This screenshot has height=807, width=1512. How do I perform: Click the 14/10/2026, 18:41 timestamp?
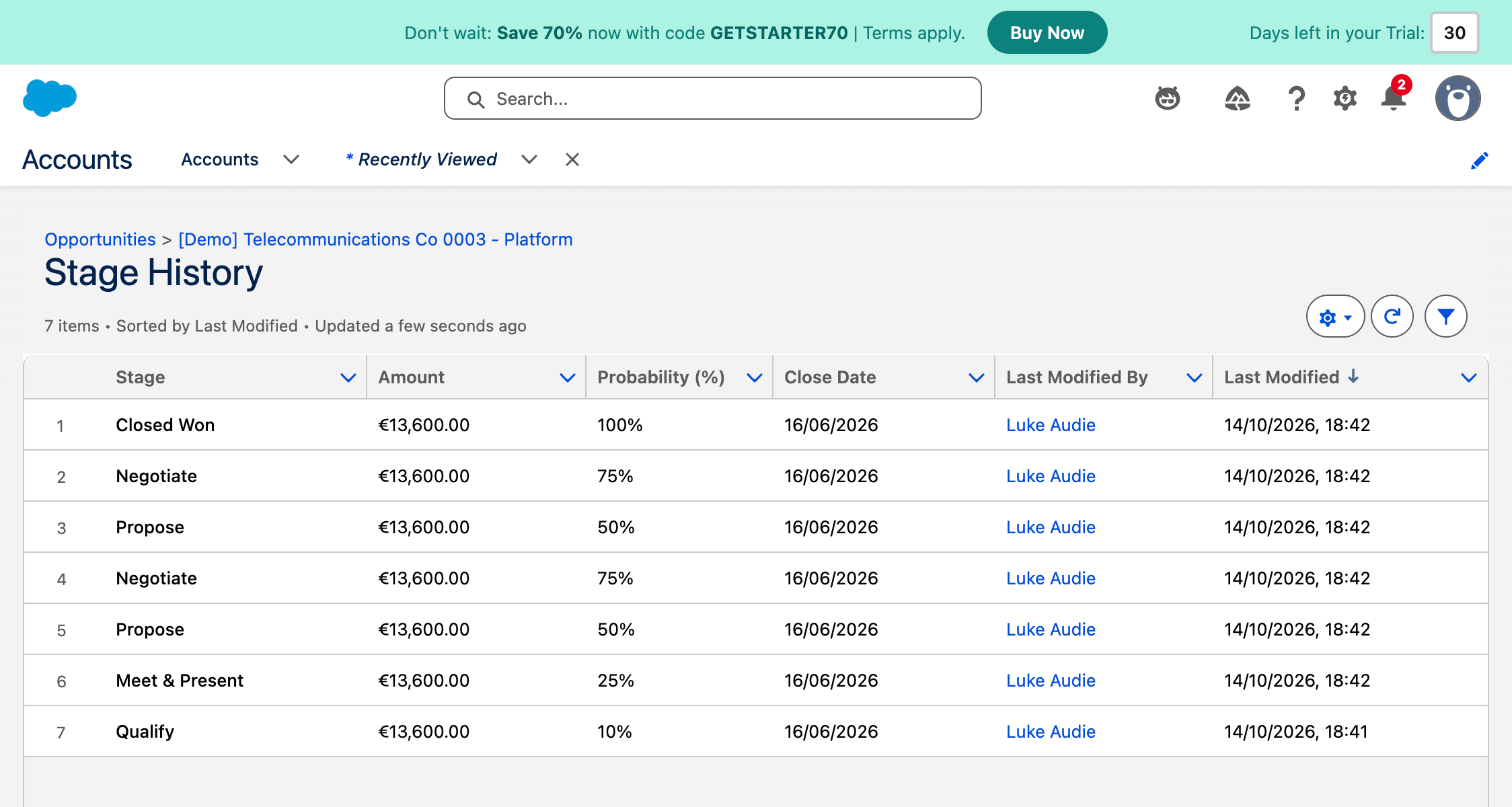point(1296,732)
